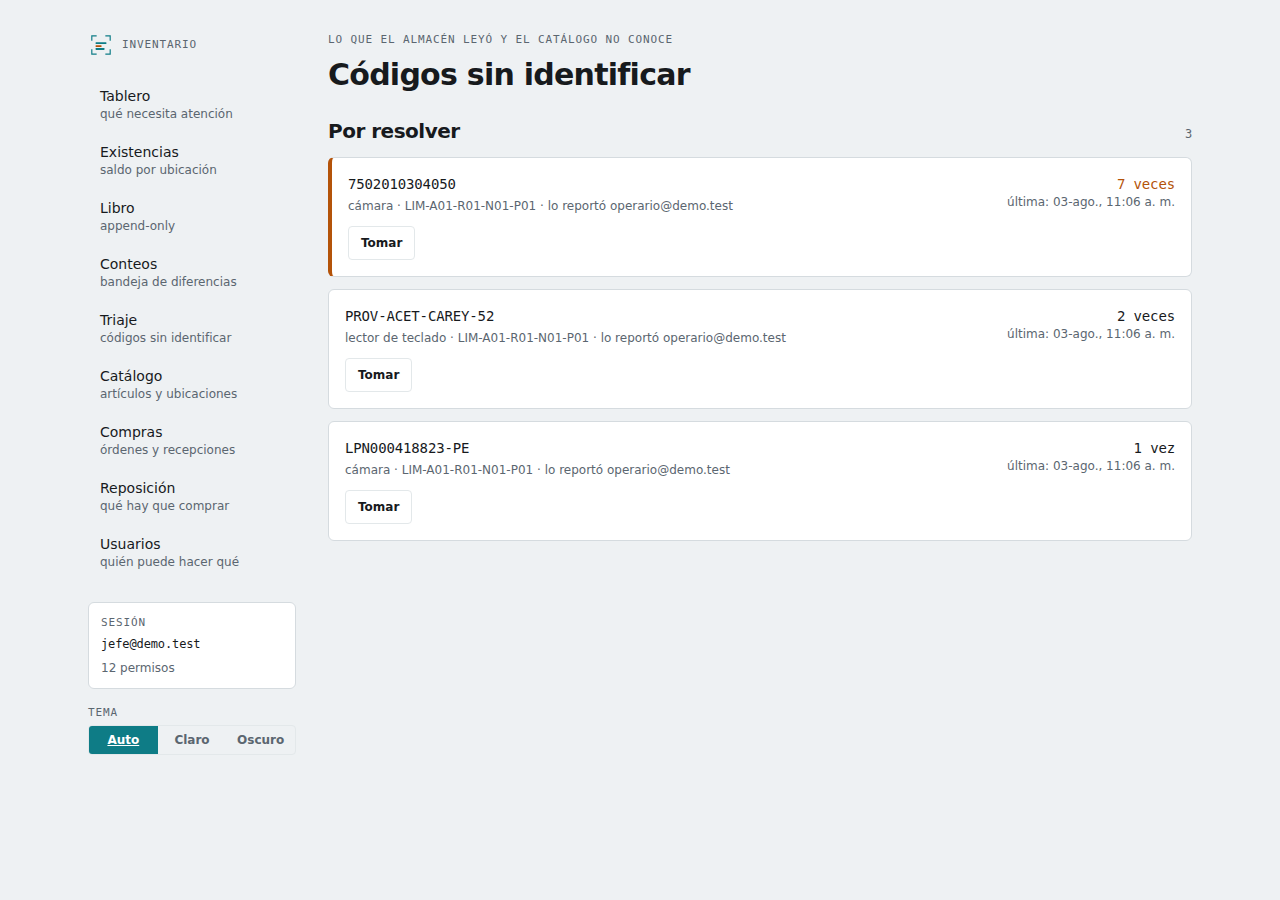Select the Auto theme
The width and height of the screenshot is (1280, 900).
tap(124, 740)
